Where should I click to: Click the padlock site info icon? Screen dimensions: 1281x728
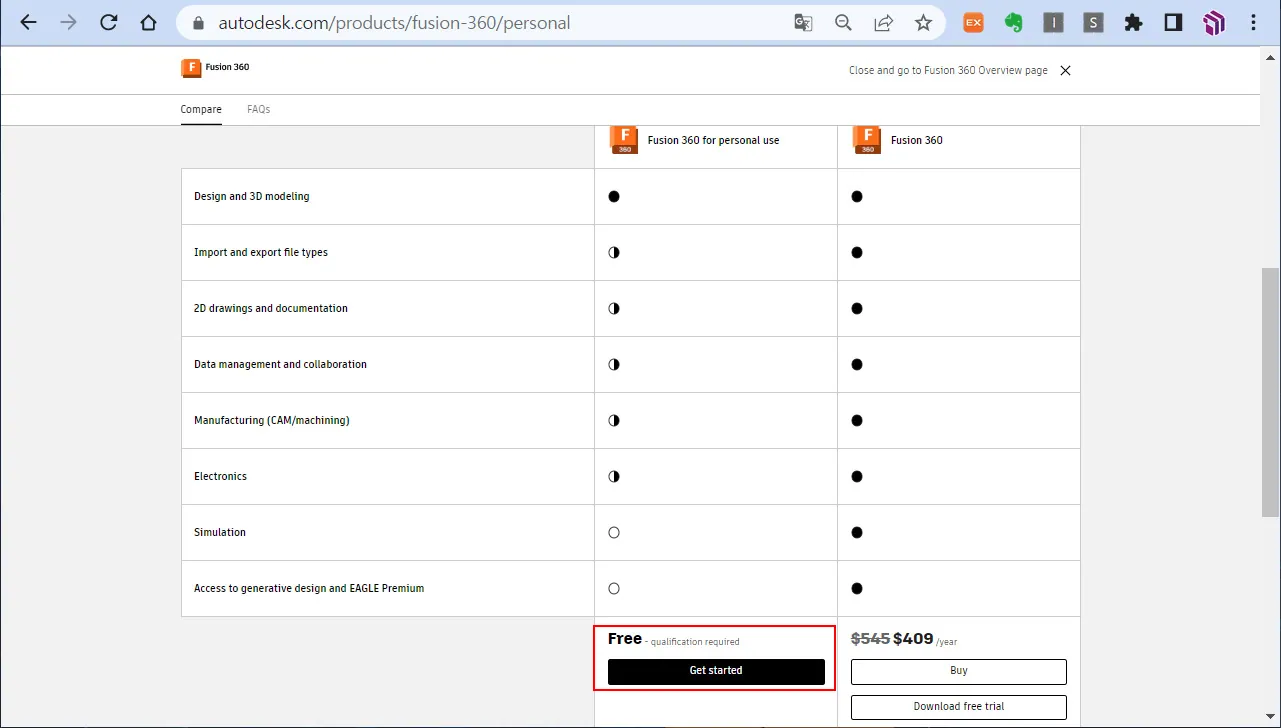click(197, 22)
